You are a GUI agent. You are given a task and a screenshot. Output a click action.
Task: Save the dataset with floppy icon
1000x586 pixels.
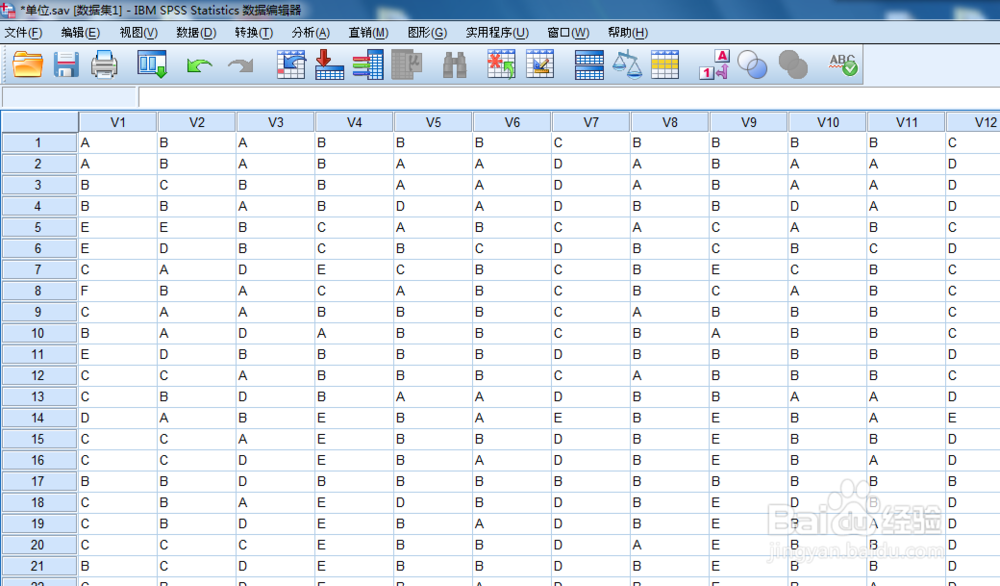[66, 65]
